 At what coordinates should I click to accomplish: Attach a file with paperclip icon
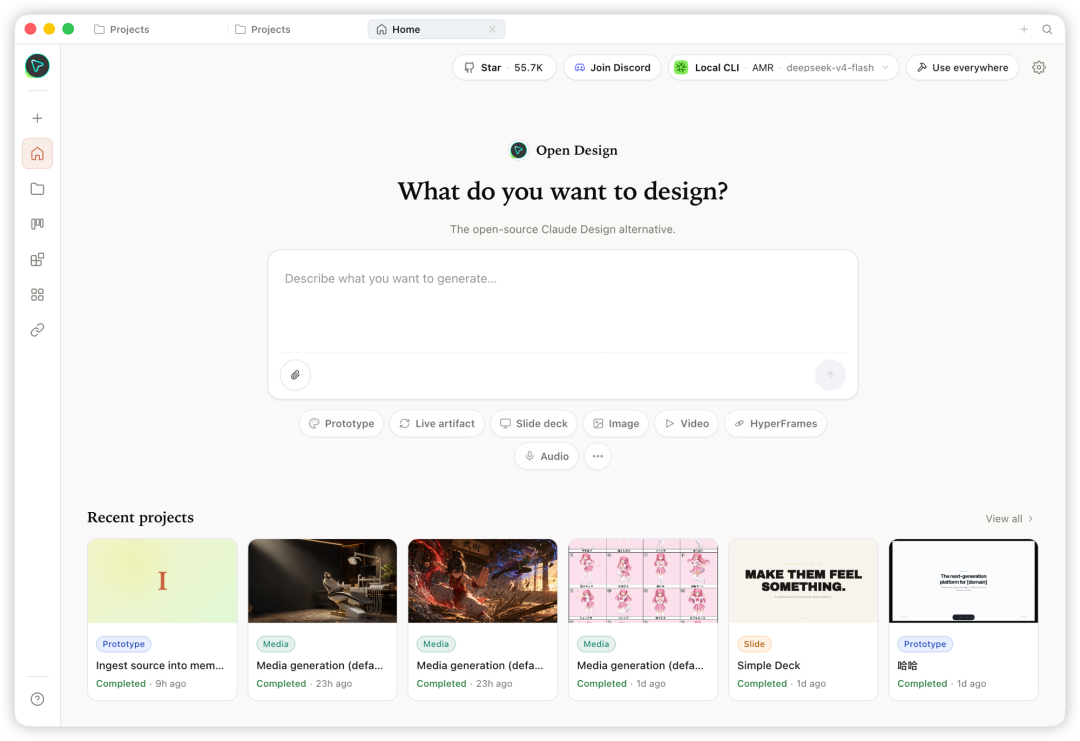click(295, 375)
